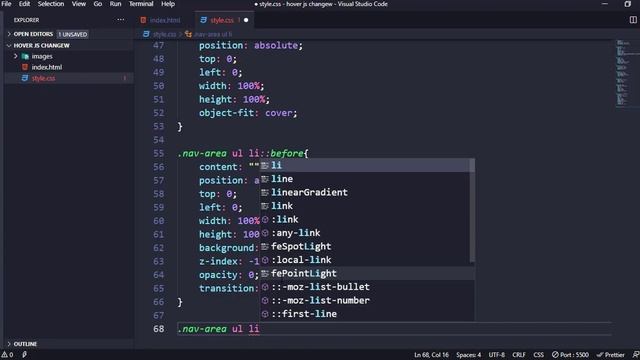Expand the images folder chevron

16,56
